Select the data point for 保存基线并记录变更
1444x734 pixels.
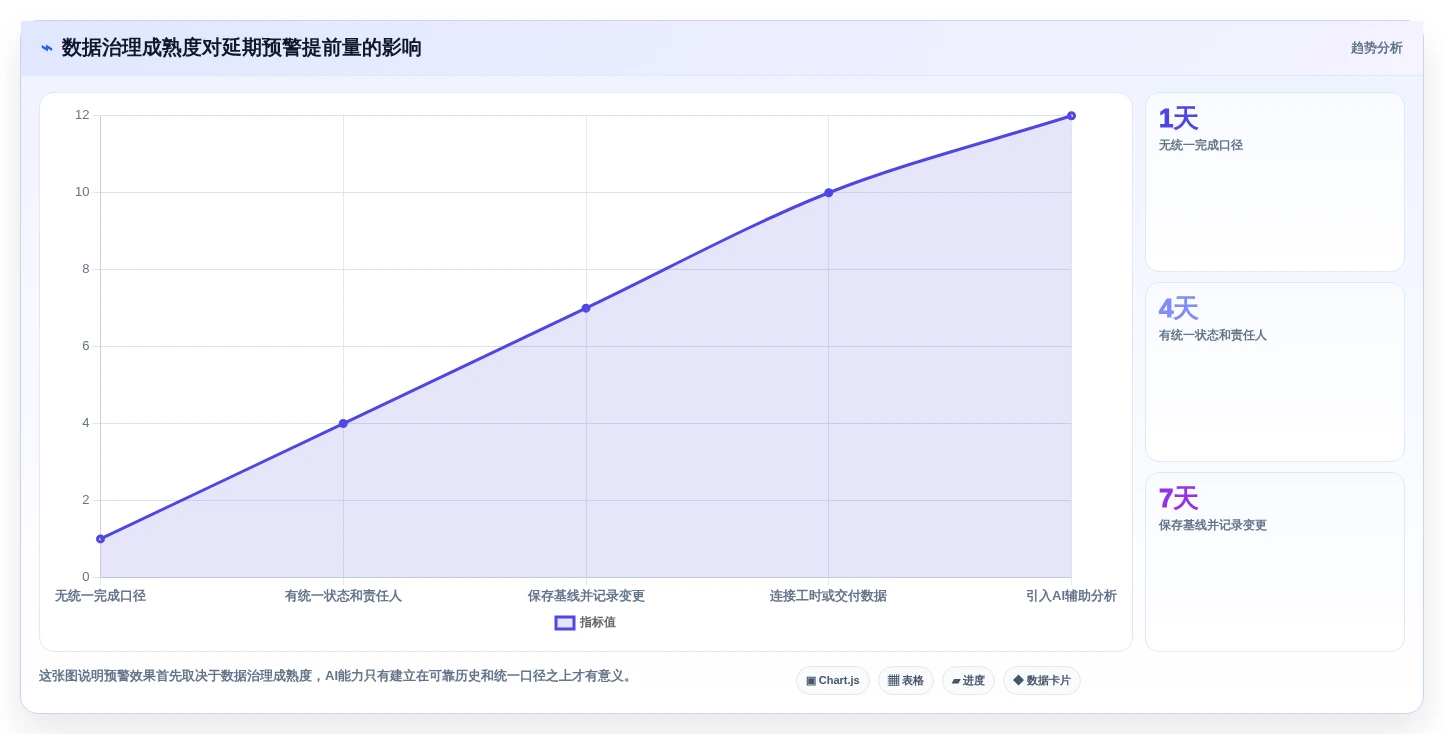[586, 308]
